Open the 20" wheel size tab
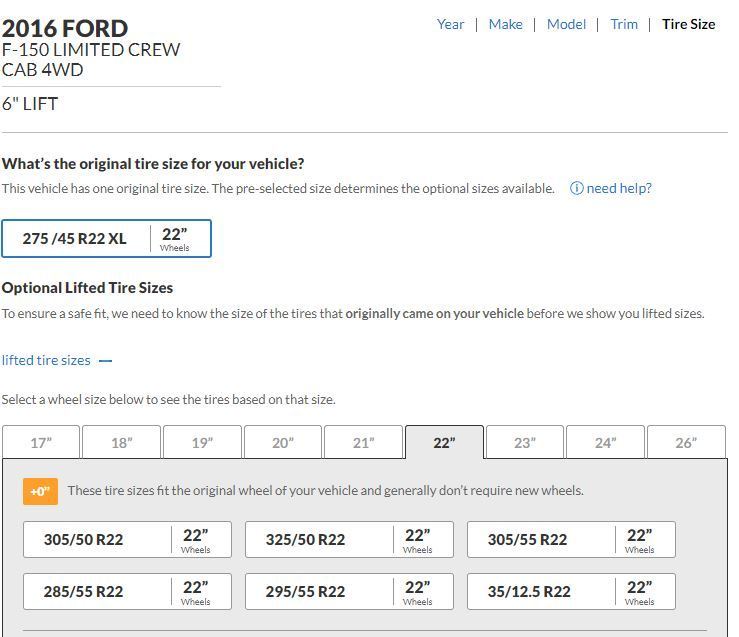The height and width of the screenshot is (637, 739). [283, 442]
